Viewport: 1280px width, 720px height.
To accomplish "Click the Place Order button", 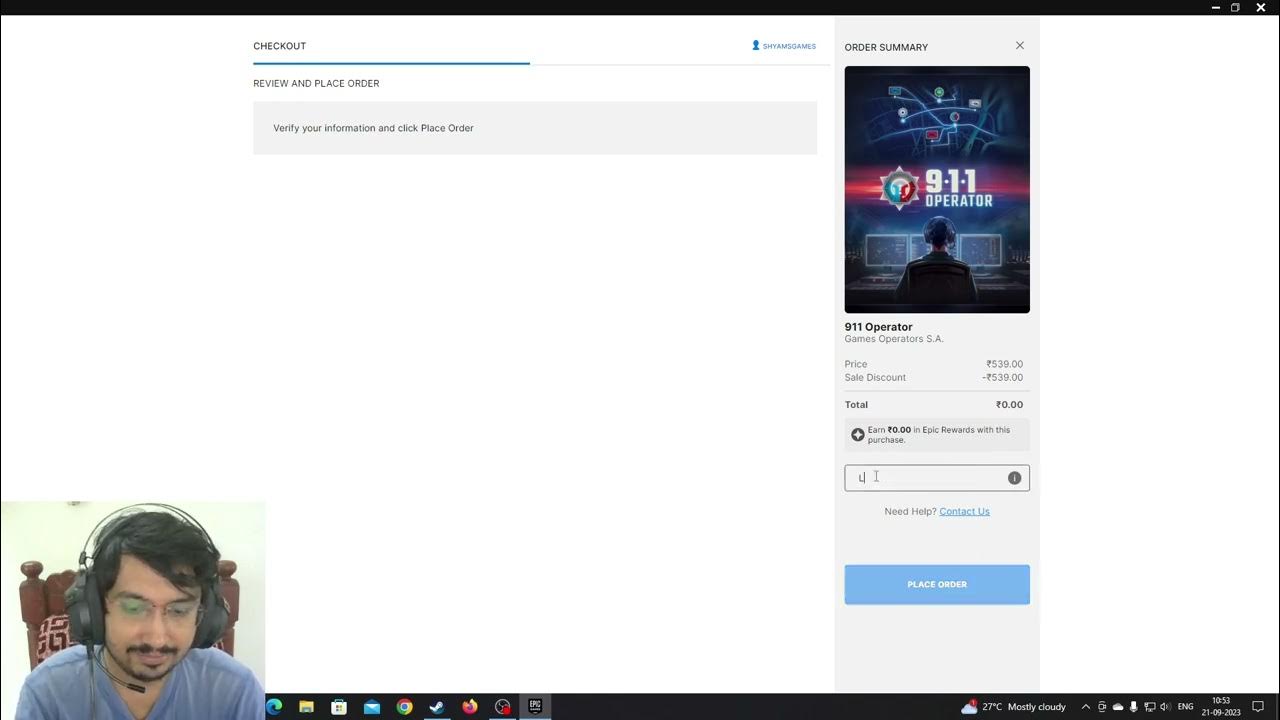I will click(937, 584).
